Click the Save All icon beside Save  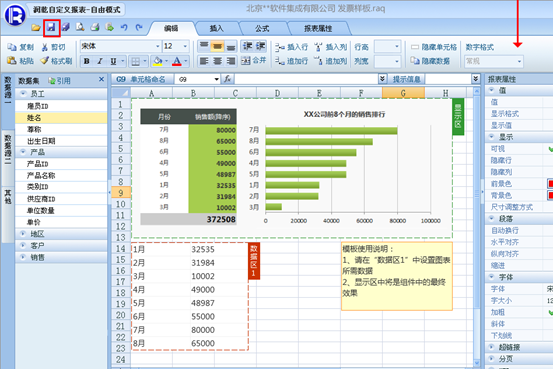66,27
